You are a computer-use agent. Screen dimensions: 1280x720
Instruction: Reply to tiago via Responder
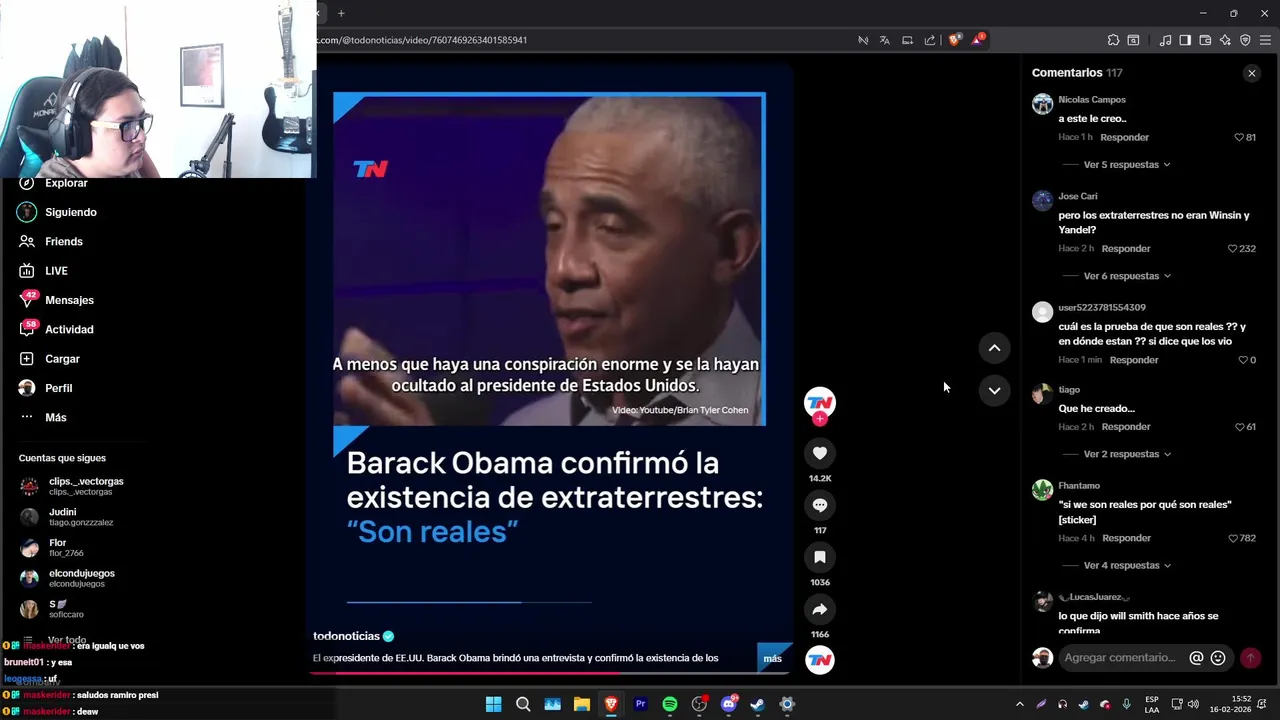(1126, 427)
